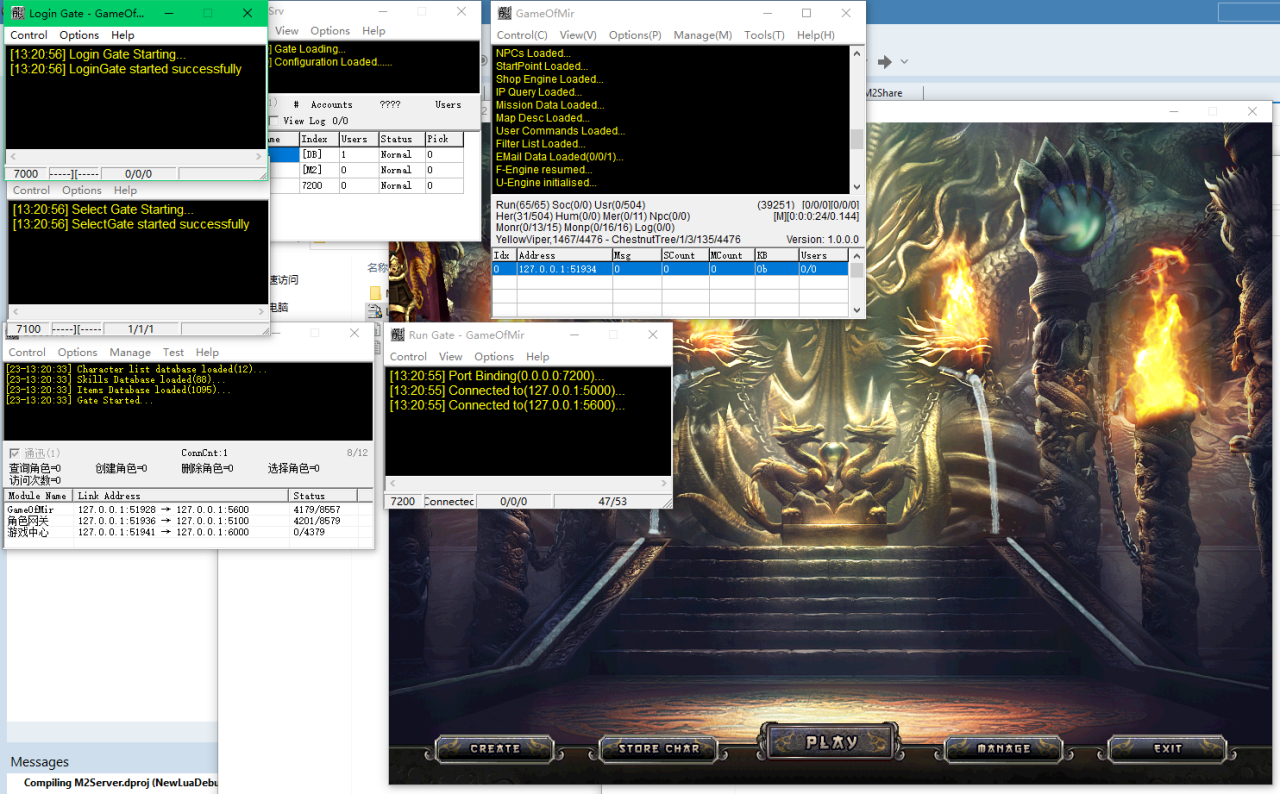Click the 47/53 status panel in Run Gate

point(611,501)
